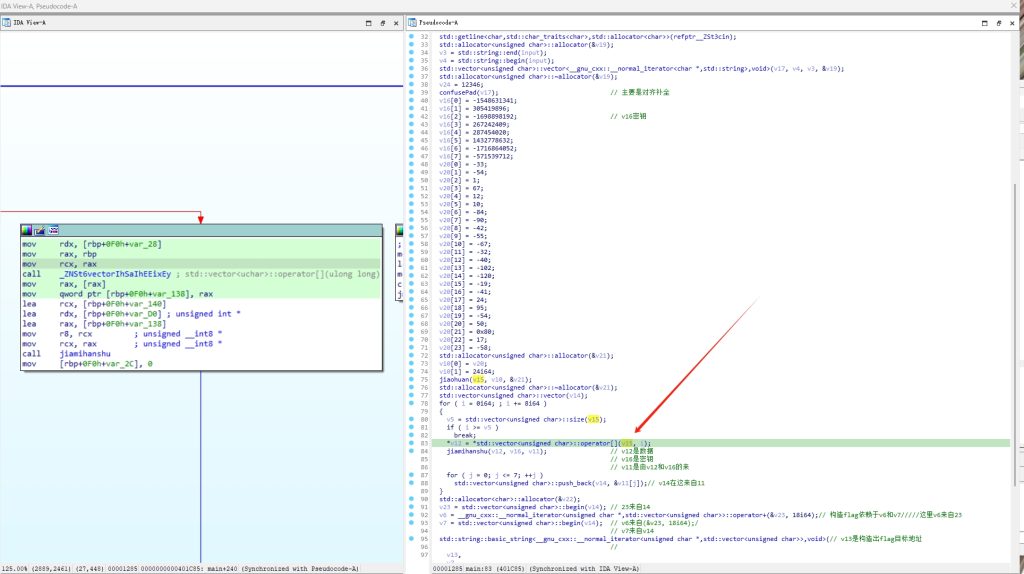Click the third header icon of the graph block

(x=54, y=230)
